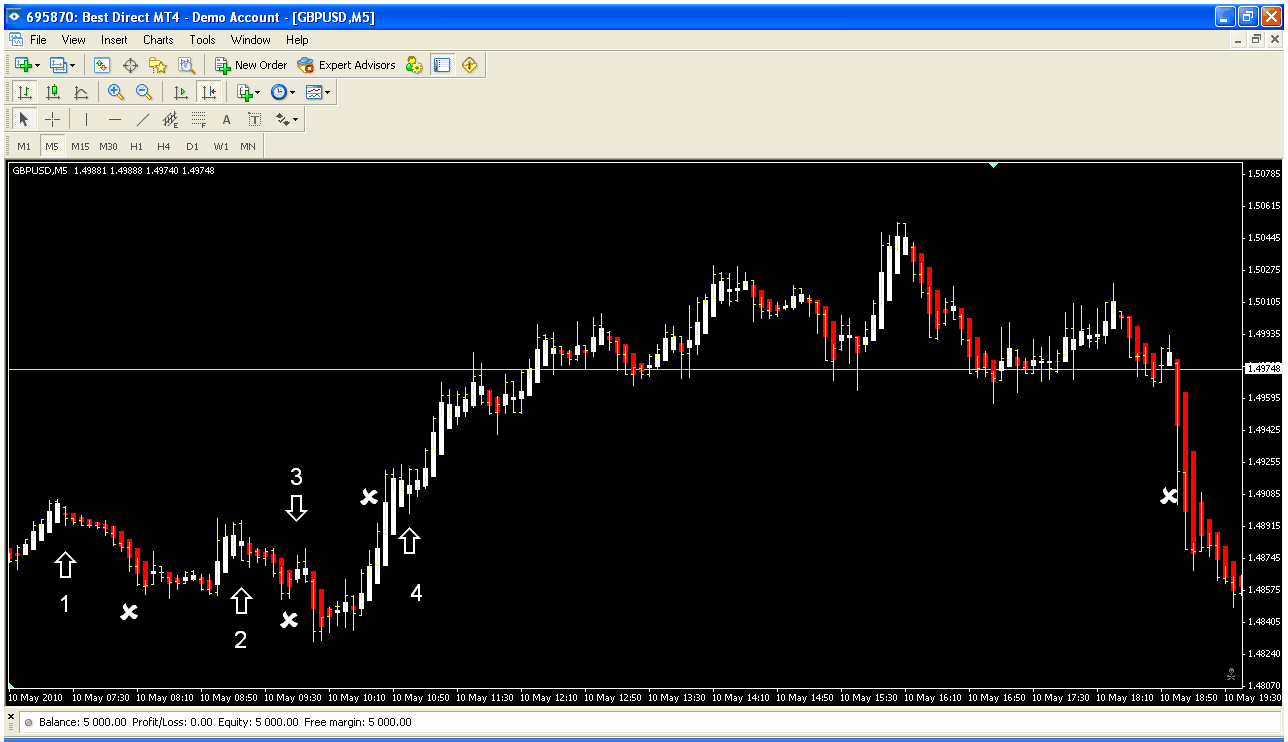Pick the Vertical Line drawing tool
The height and width of the screenshot is (742, 1288).
(x=87, y=120)
